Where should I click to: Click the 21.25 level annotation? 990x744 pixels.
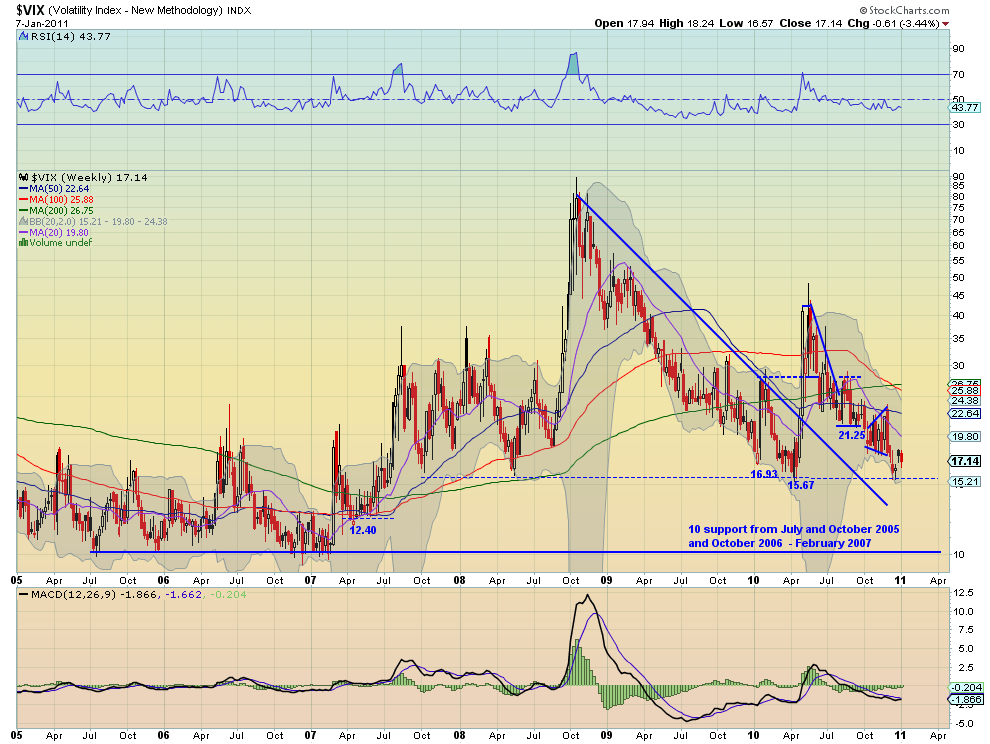[x=852, y=435]
